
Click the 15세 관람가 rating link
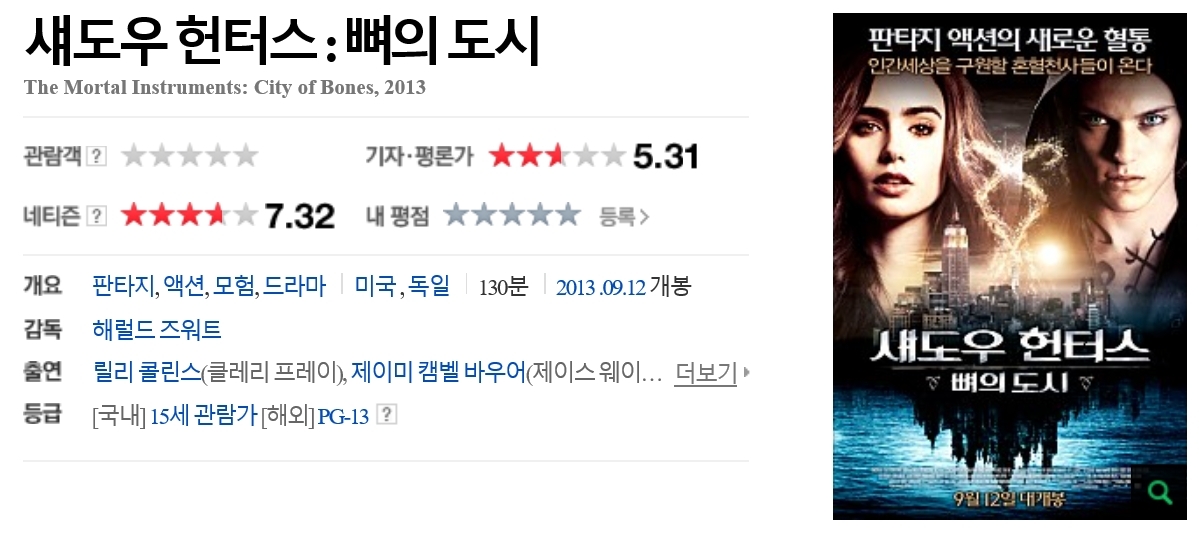[203, 416]
